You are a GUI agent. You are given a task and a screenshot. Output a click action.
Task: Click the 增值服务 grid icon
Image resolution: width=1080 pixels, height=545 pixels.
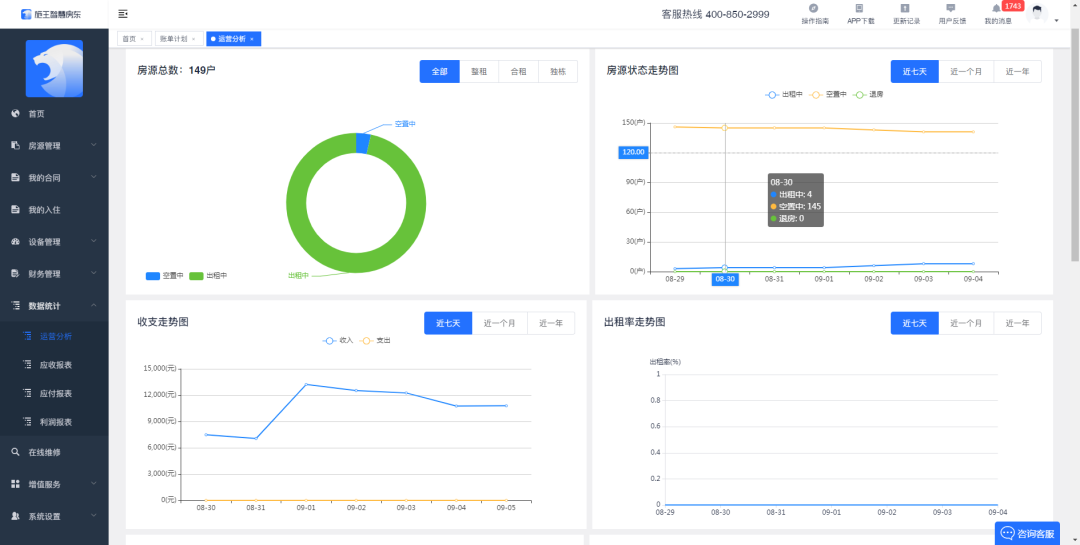click(x=15, y=484)
